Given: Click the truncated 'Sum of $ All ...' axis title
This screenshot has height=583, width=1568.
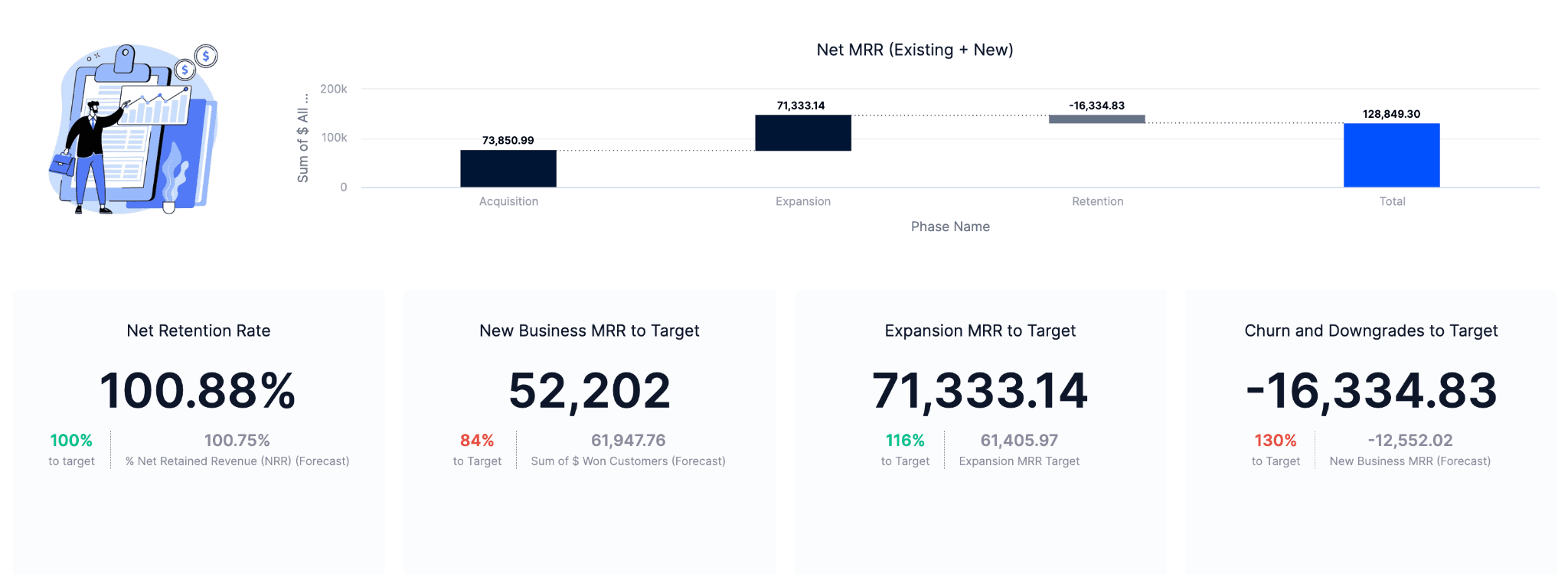Looking at the screenshot, I should click(x=303, y=138).
